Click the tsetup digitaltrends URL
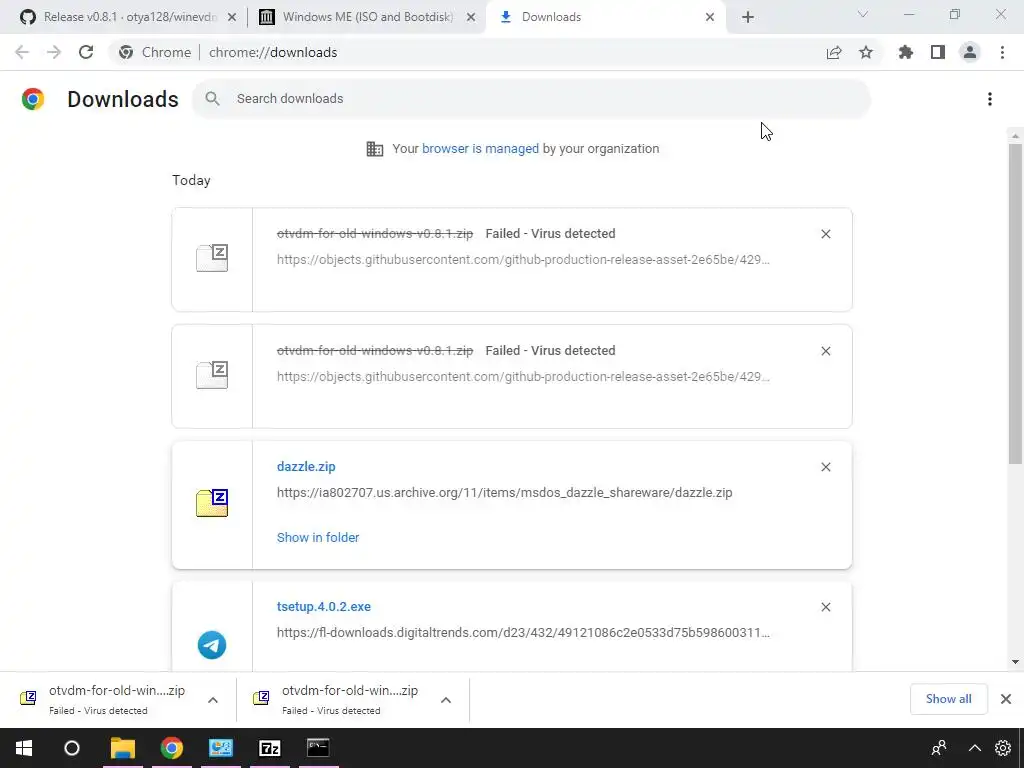The image size is (1024, 768). 523,633
